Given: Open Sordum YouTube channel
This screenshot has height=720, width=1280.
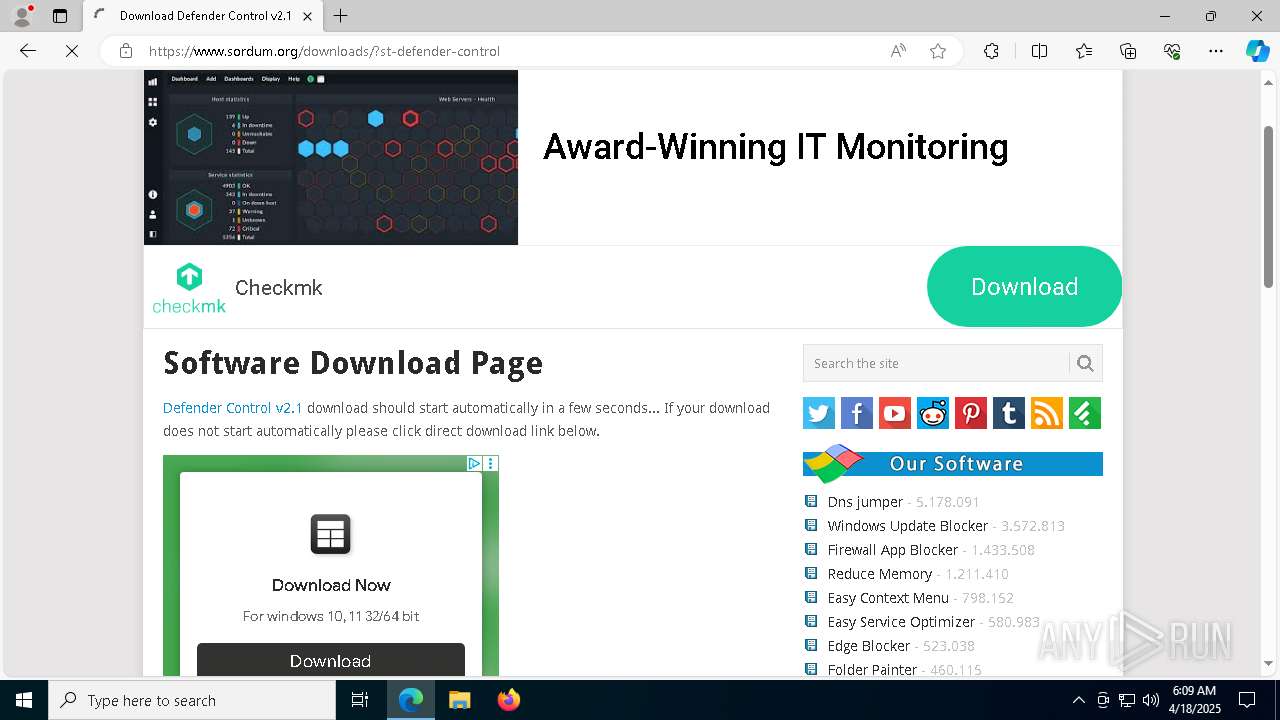Looking at the screenshot, I should point(895,413).
